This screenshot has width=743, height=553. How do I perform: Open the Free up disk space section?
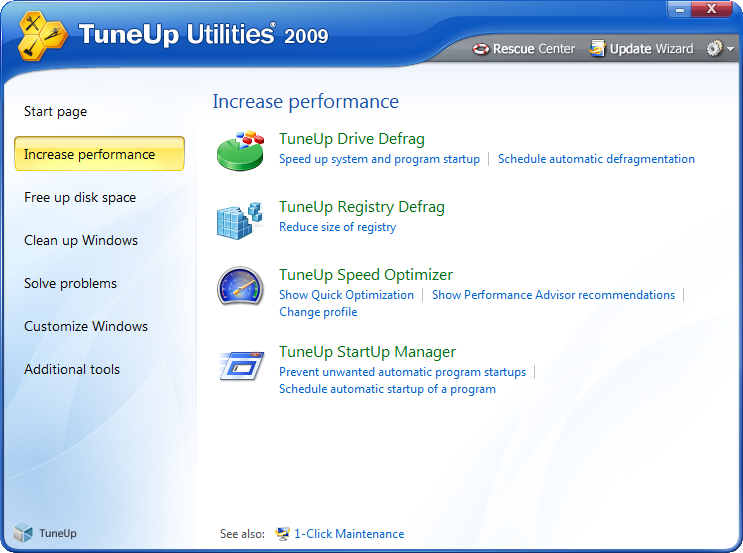(x=80, y=197)
